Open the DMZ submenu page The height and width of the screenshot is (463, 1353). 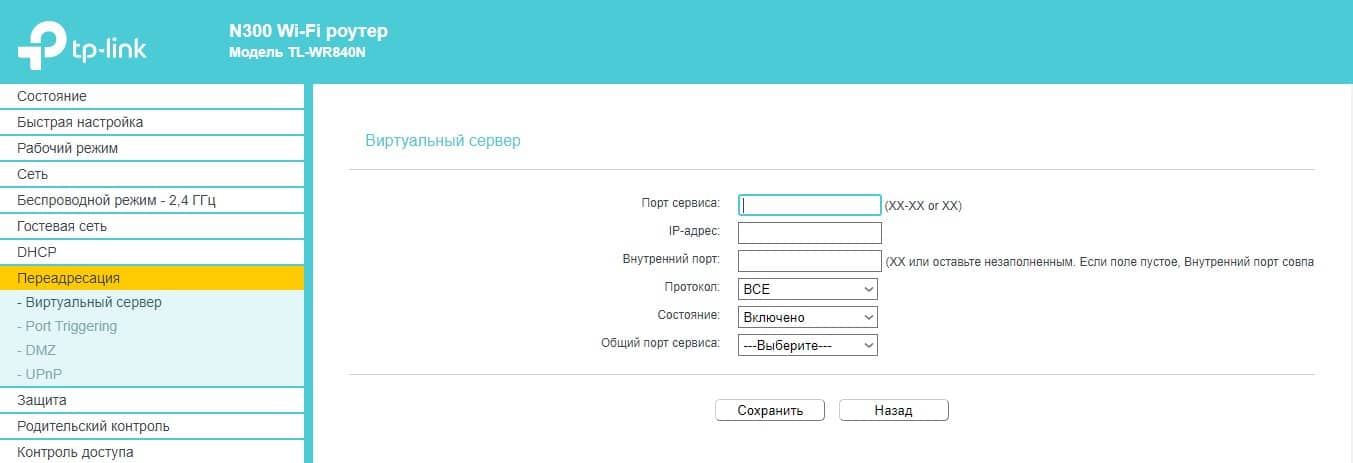pos(42,350)
